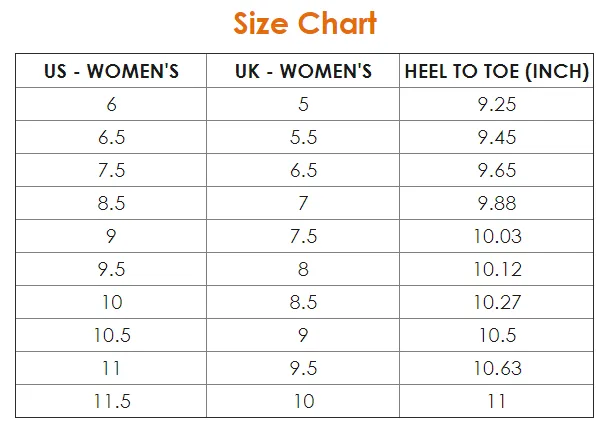Click the 10.12 inch measurement cell
610x436 pixels.
497,269
